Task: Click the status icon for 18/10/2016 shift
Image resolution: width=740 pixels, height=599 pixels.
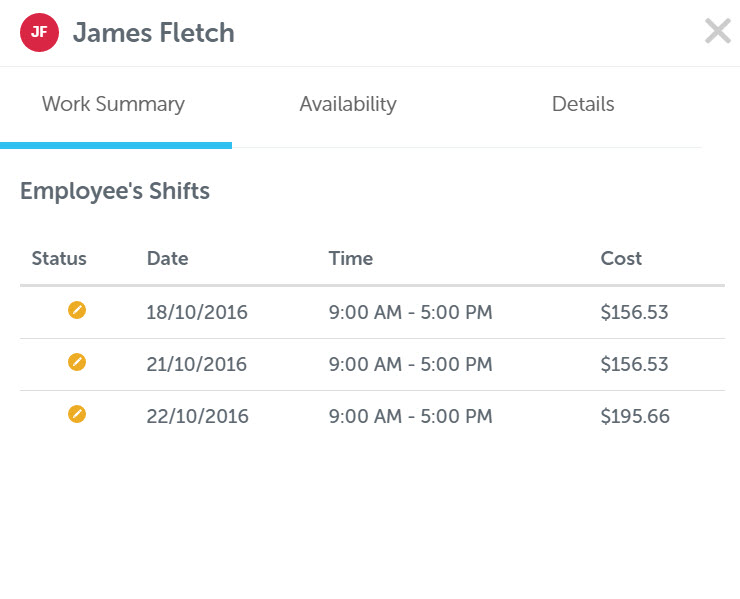Action: pyautogui.click(x=77, y=310)
